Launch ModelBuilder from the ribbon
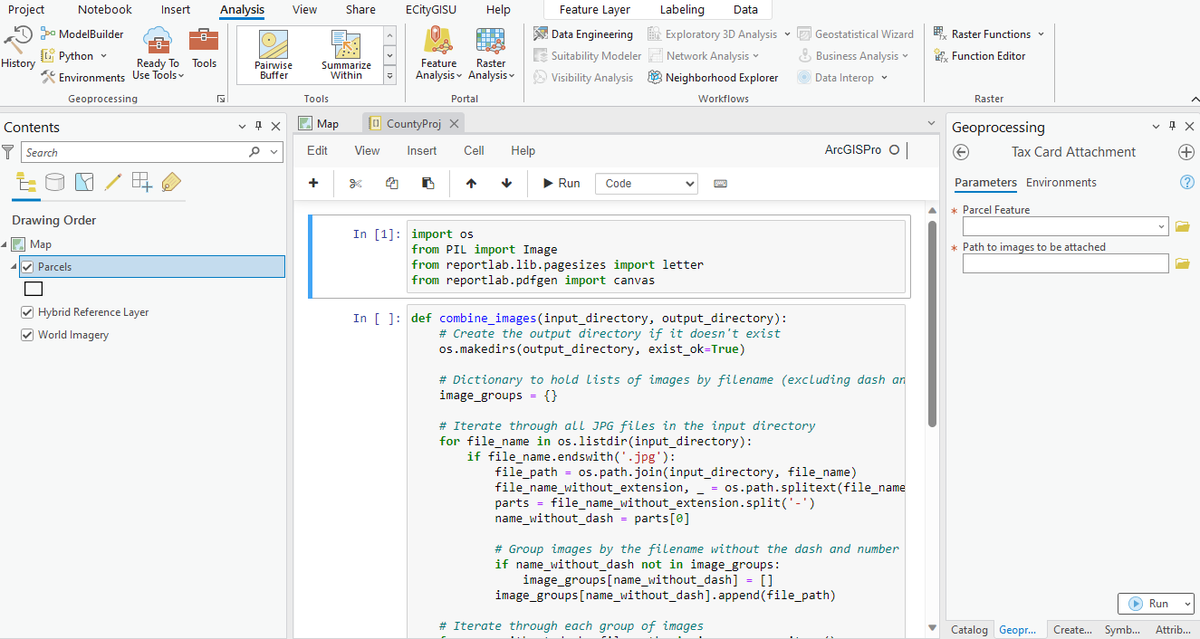The width and height of the screenshot is (1200, 639). [x=82, y=34]
